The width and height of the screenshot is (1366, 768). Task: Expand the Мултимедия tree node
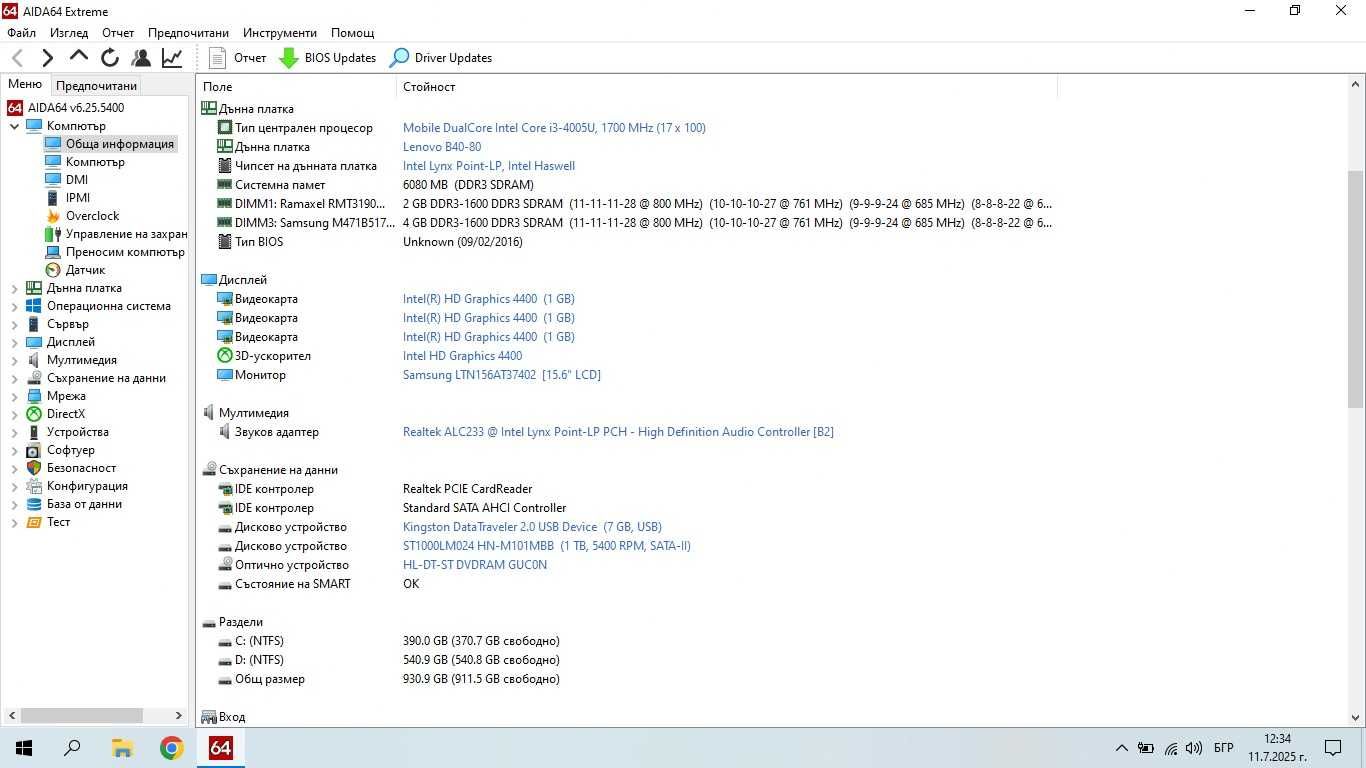15,360
